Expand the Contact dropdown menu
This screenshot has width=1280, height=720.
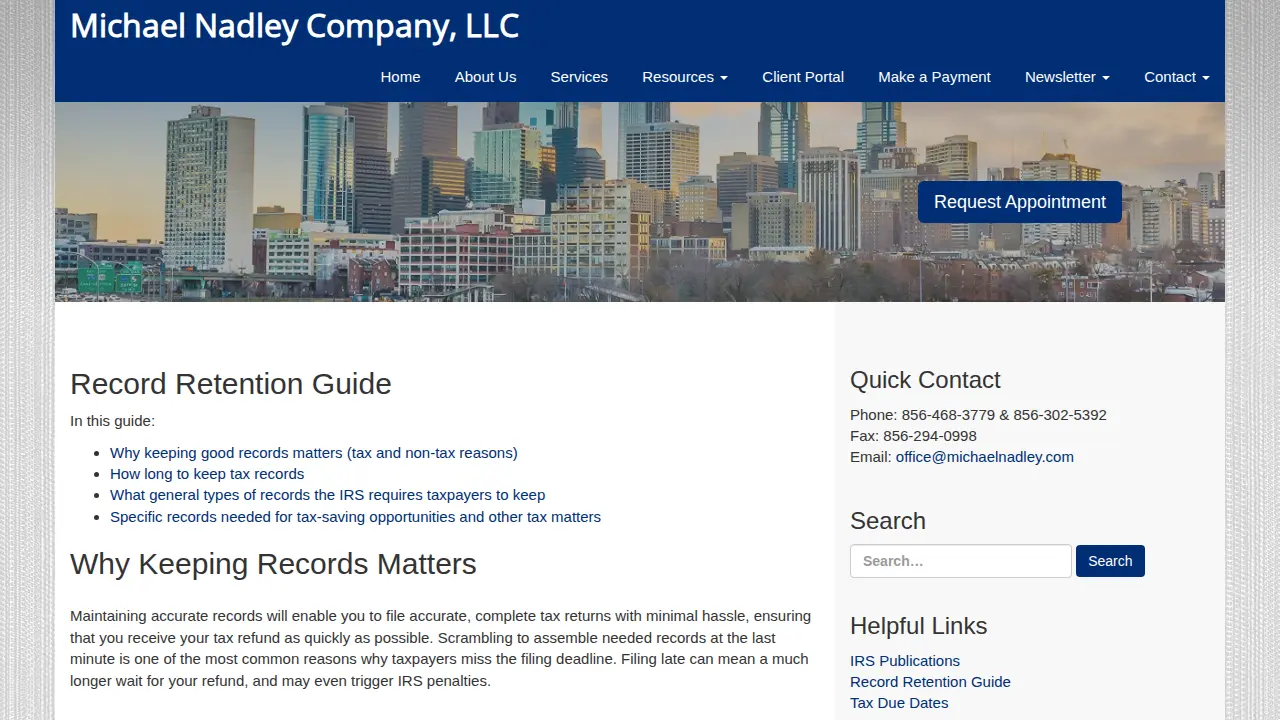coord(1177,77)
